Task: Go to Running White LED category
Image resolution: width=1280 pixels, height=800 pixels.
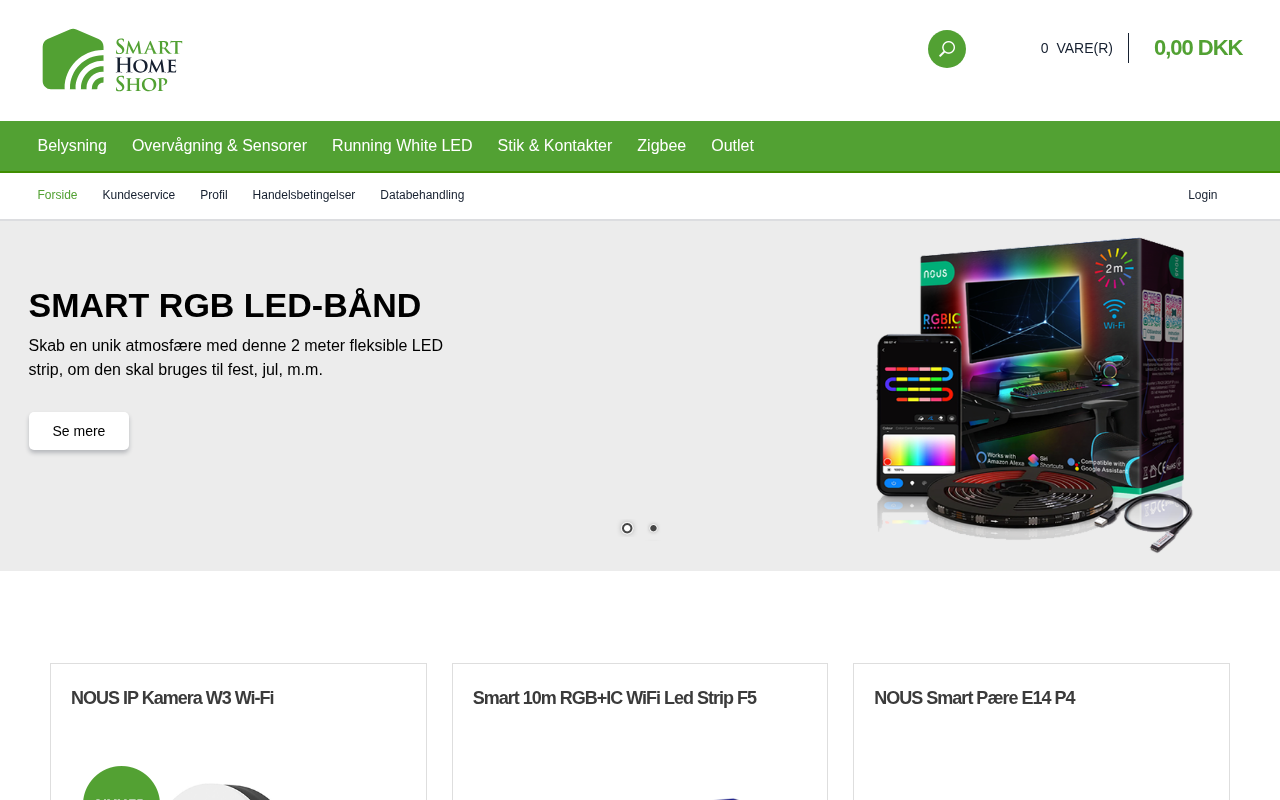Action: [402, 146]
